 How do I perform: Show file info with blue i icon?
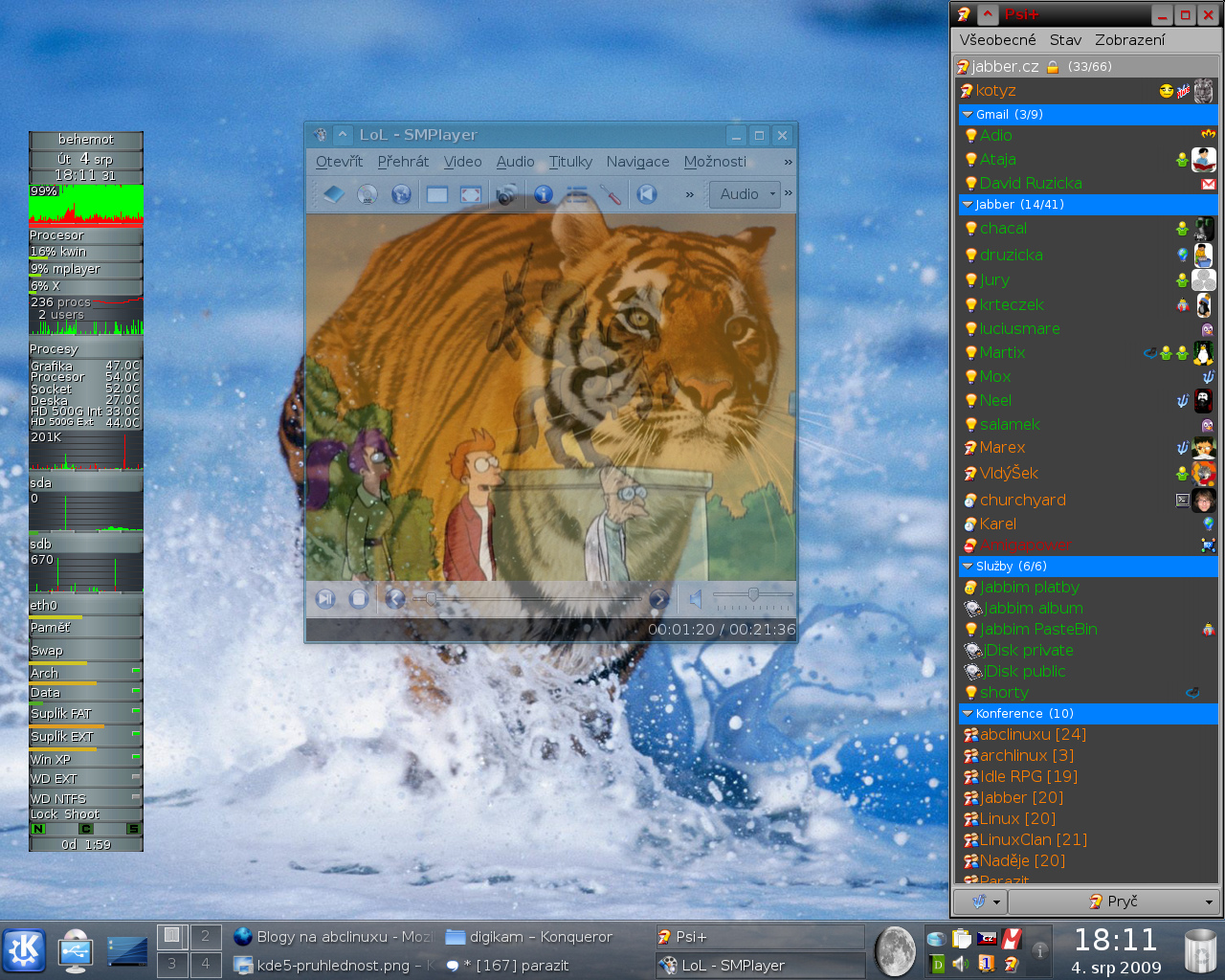tap(543, 194)
